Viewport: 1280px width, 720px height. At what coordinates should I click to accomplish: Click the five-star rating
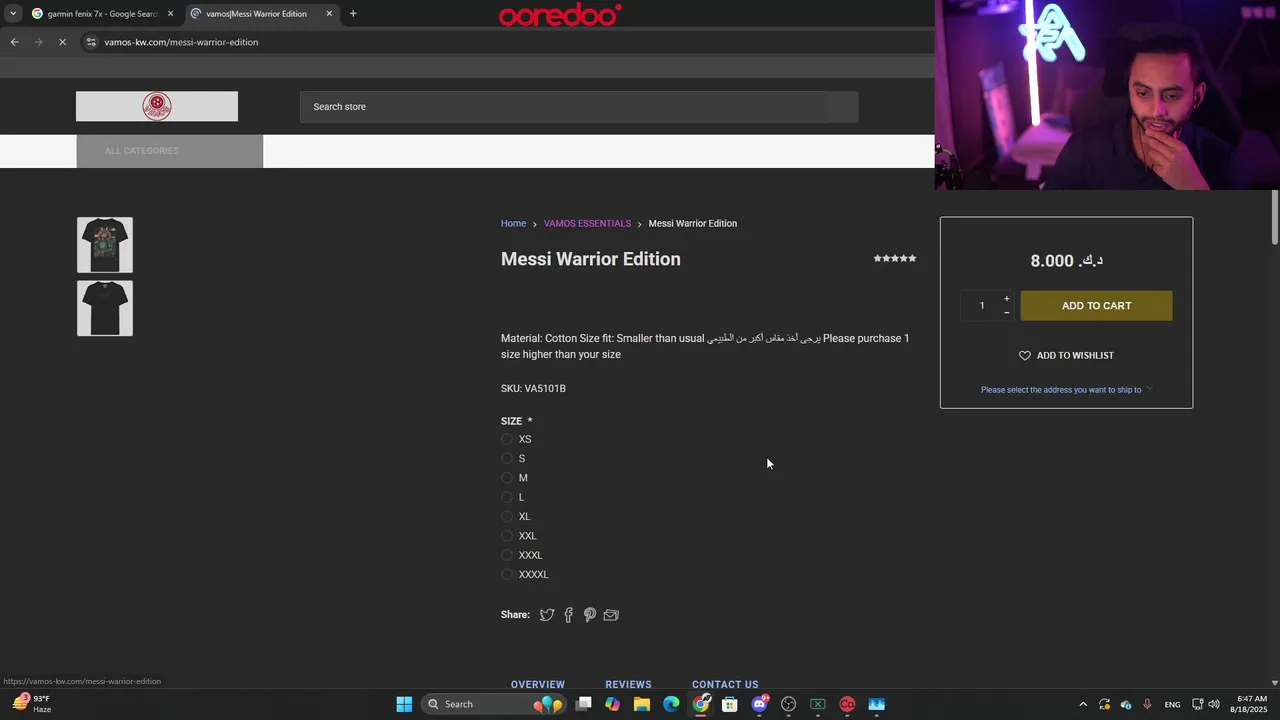pyautogui.click(x=895, y=258)
